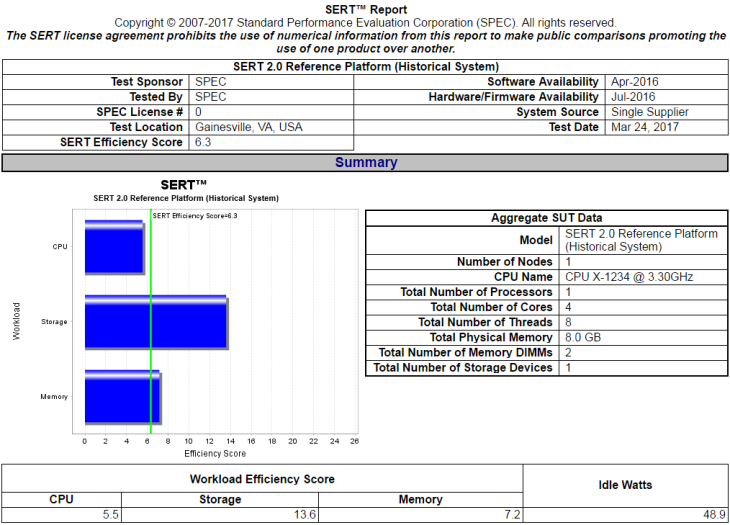
Task: Click the Number of Nodes label
Action: (x=505, y=262)
